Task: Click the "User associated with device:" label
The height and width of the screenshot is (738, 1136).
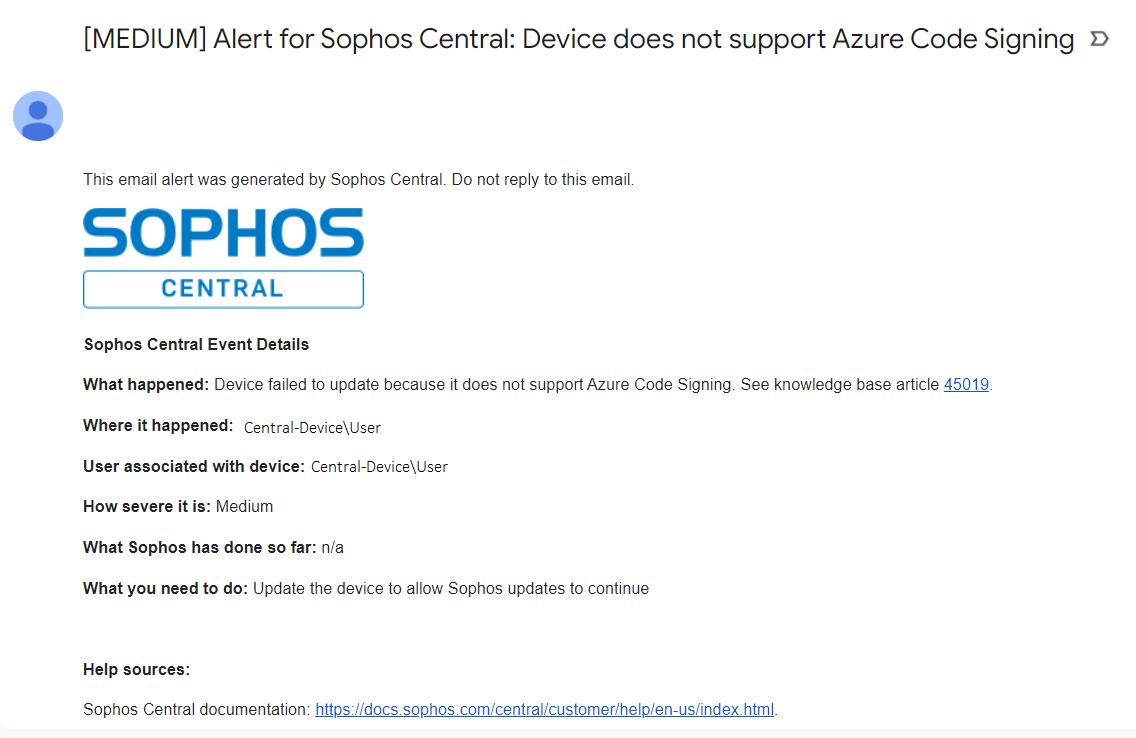Action: (x=193, y=466)
